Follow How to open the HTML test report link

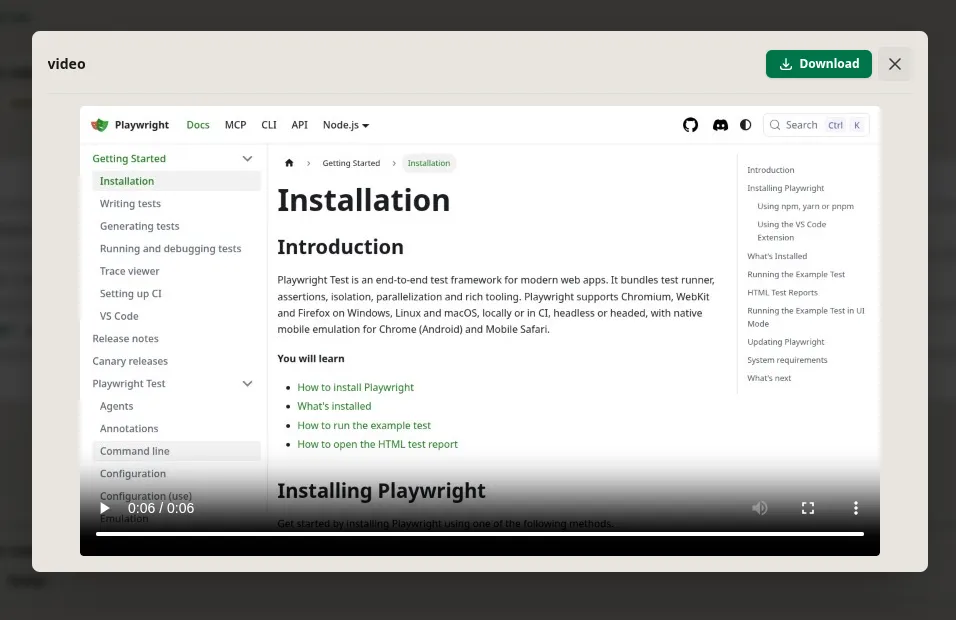[377, 444]
